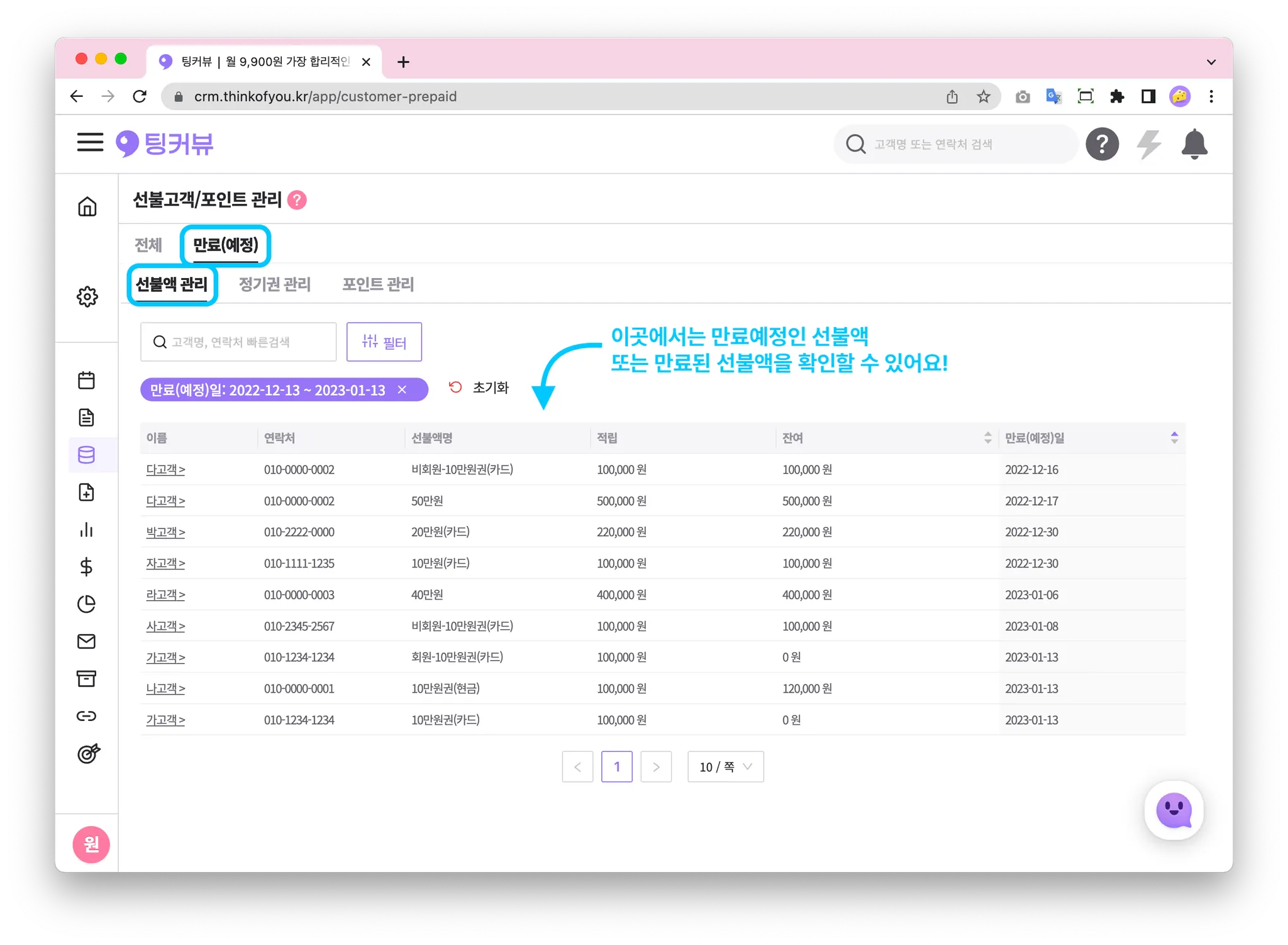Sort by 잔여 column arrows
Screen dimensions: 1288x945
pos(987,438)
